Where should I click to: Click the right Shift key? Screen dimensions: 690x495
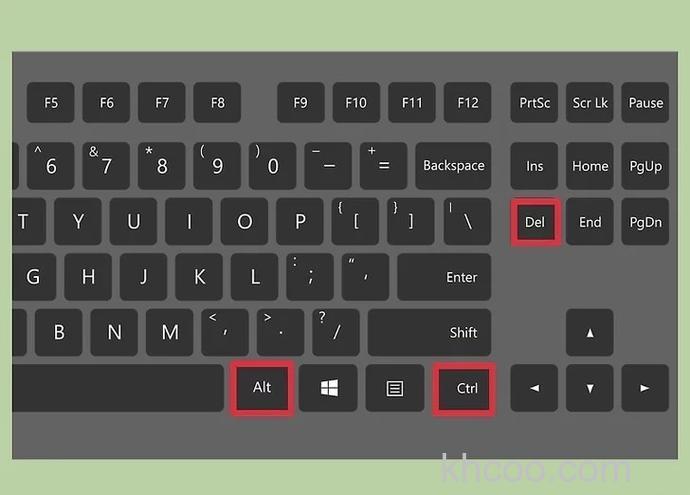pos(429,333)
